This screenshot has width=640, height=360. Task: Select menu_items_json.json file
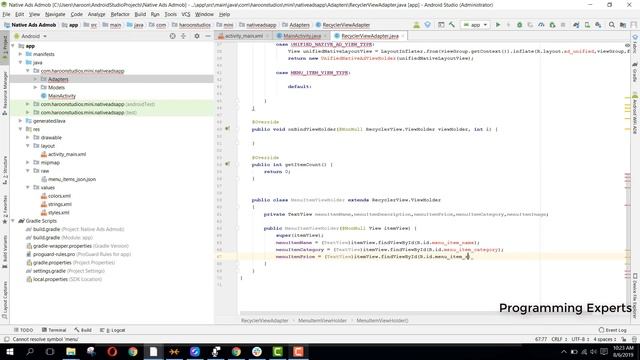(72, 179)
